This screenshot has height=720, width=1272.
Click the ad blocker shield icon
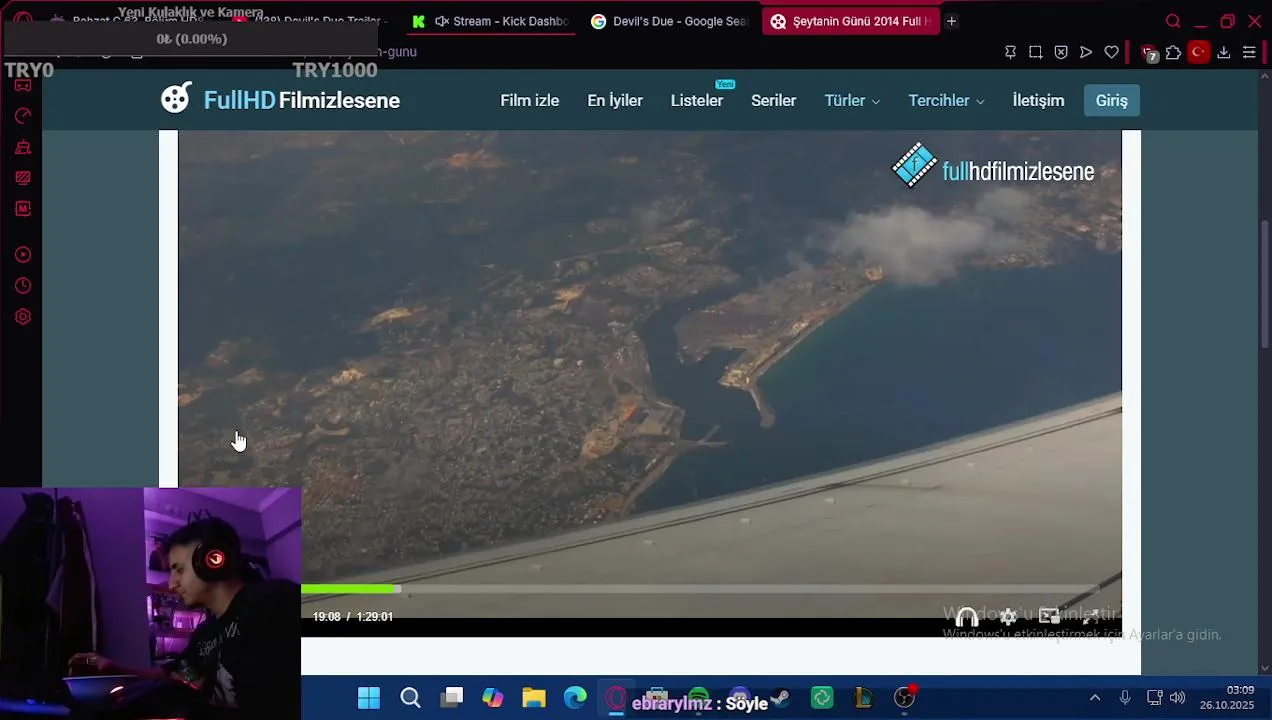[1061, 52]
